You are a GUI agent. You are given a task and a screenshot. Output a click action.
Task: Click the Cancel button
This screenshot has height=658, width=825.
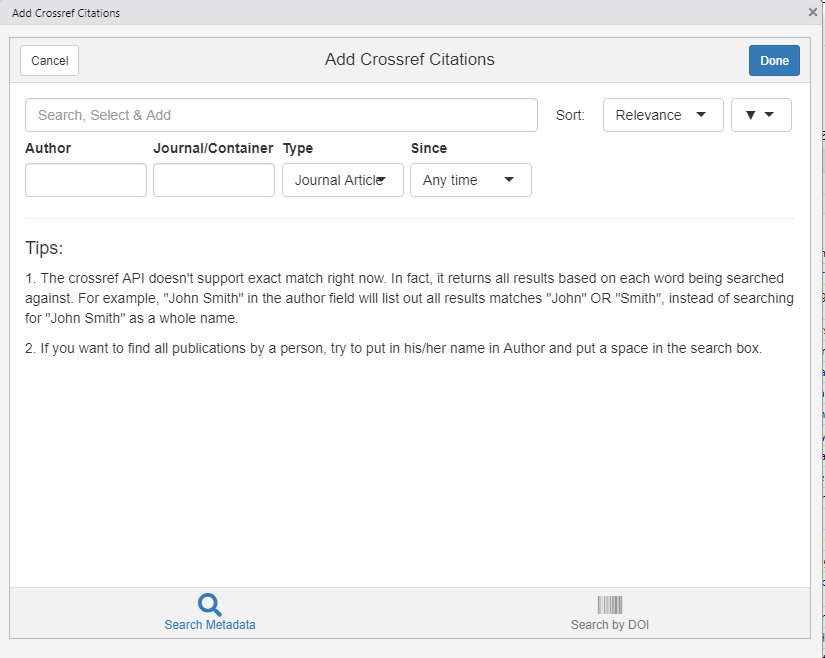pos(49,60)
